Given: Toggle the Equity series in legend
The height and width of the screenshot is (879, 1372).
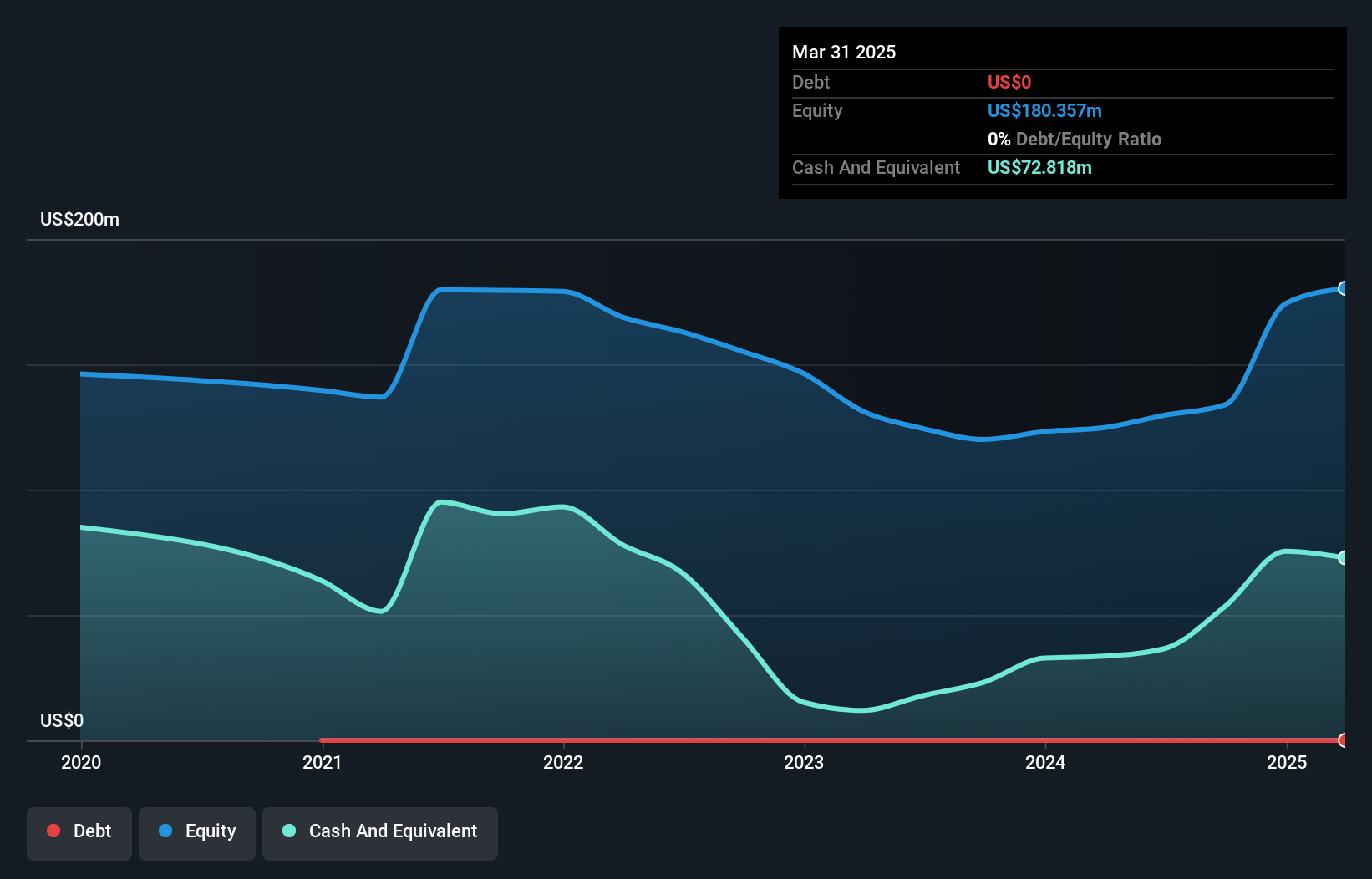Looking at the screenshot, I should point(197,833).
